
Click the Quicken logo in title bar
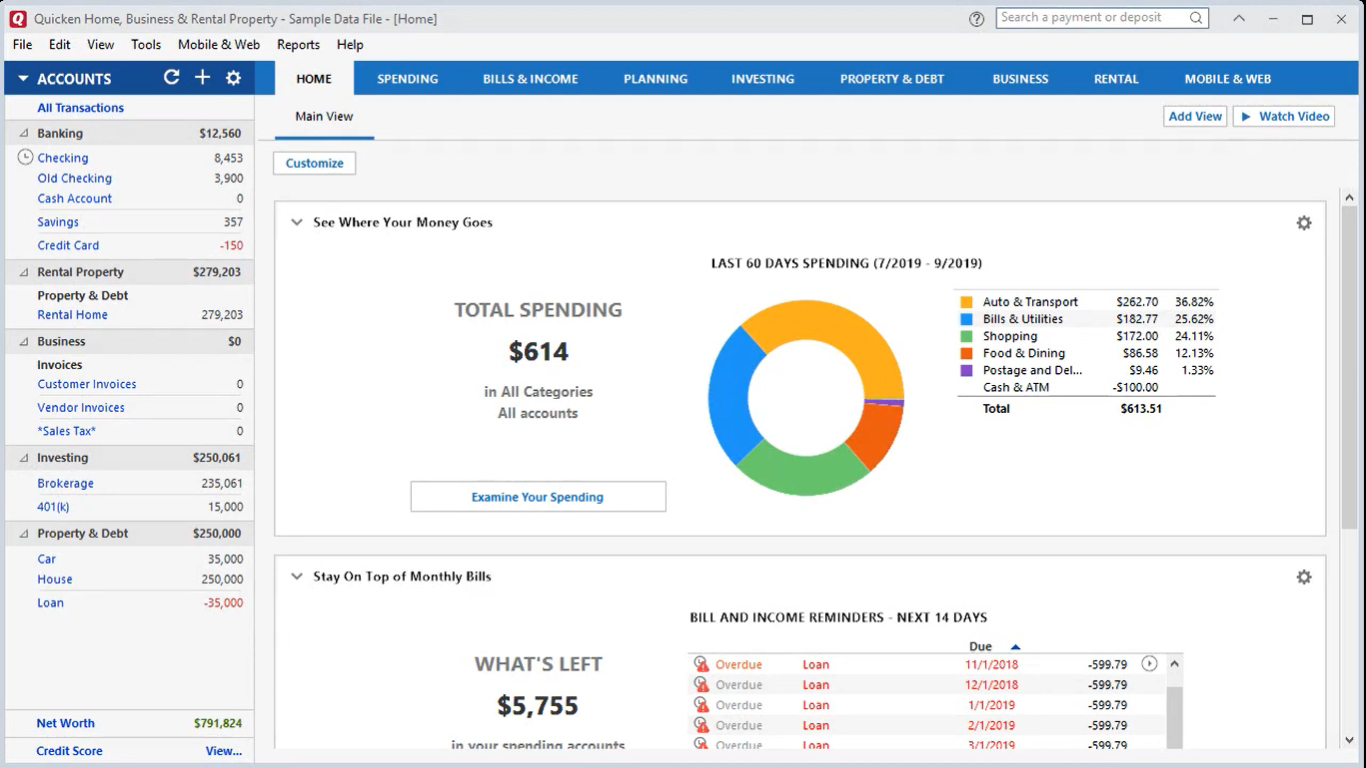tap(17, 19)
